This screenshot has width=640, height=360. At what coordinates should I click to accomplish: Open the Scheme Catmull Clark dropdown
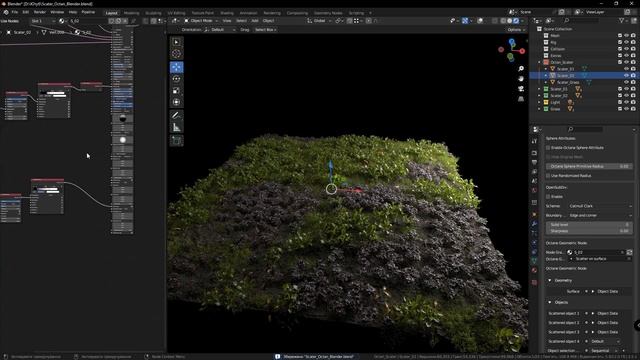pos(600,206)
